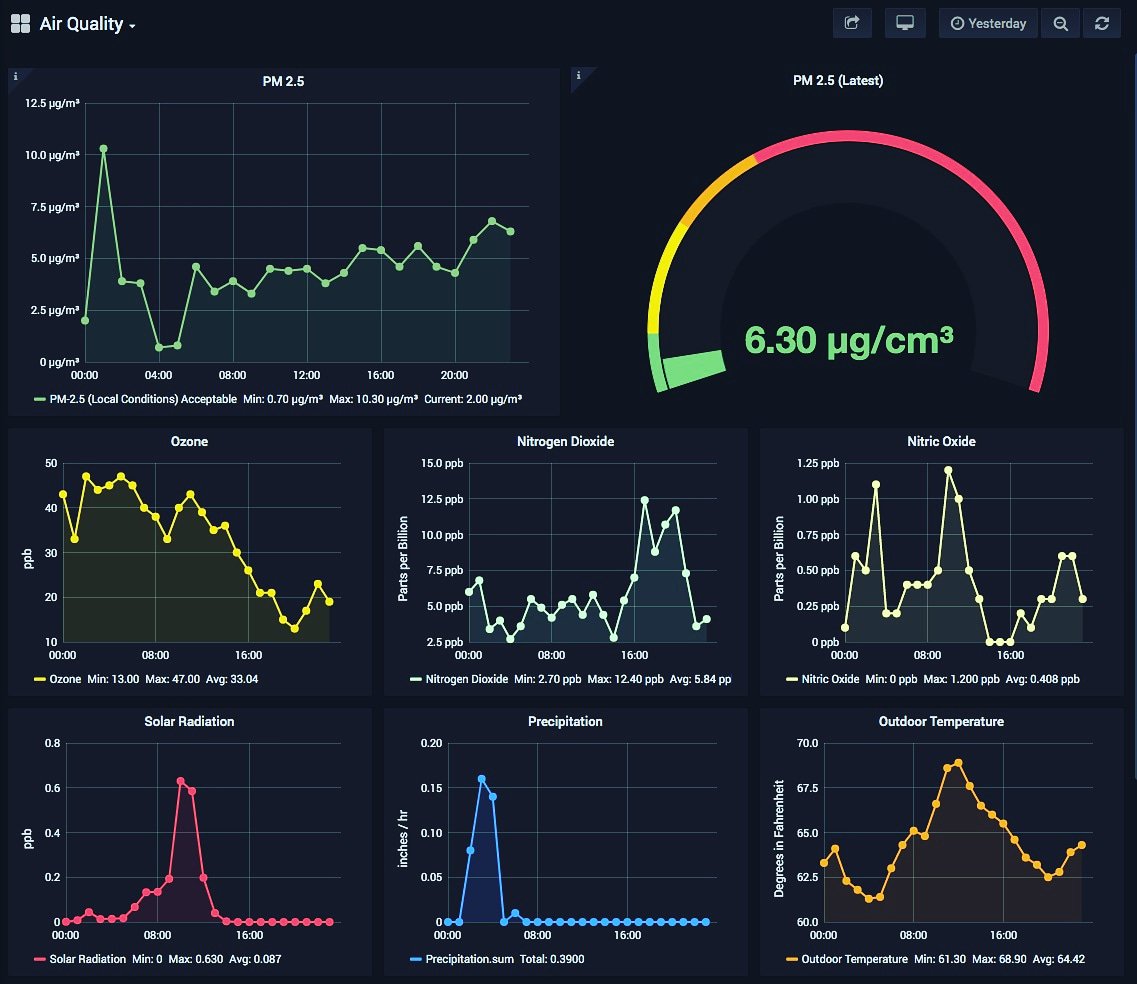Viewport: 1137px width, 984px height.
Task: Click green PM-2.5 legend color swatch
Action: [x=40, y=399]
